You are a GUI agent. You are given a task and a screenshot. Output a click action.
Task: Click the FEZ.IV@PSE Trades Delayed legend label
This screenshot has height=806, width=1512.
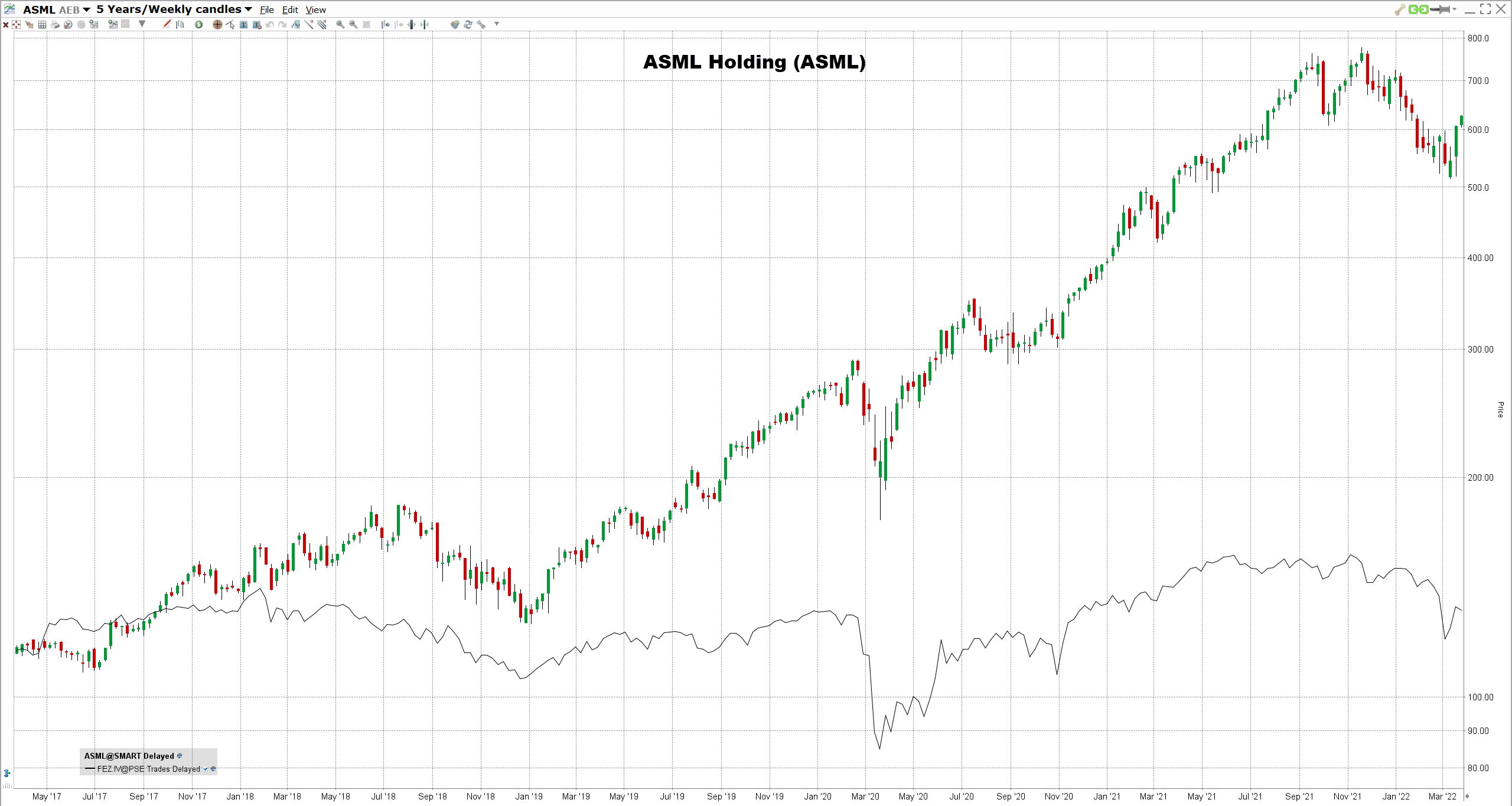(149, 769)
